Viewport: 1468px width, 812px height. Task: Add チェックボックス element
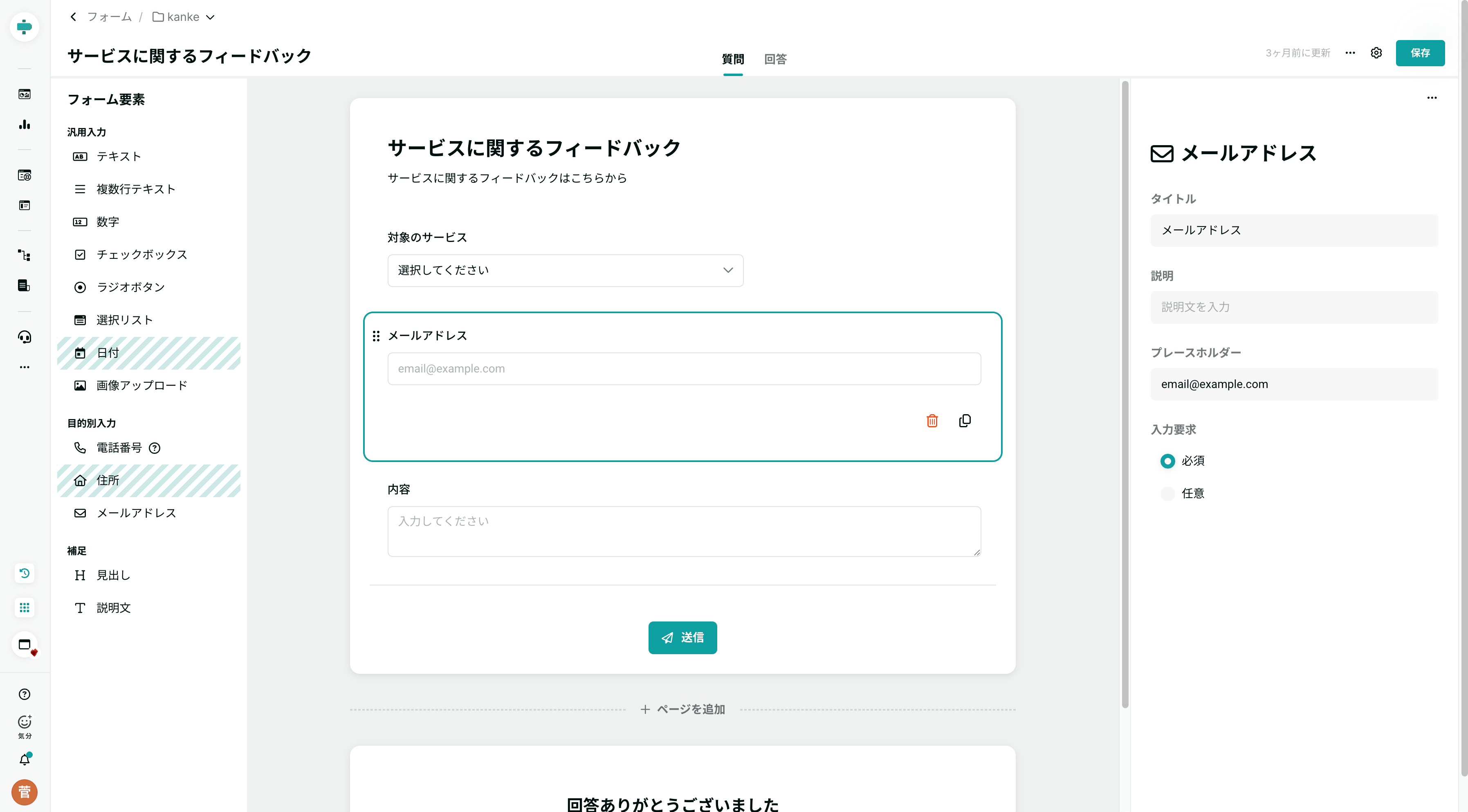click(149, 255)
